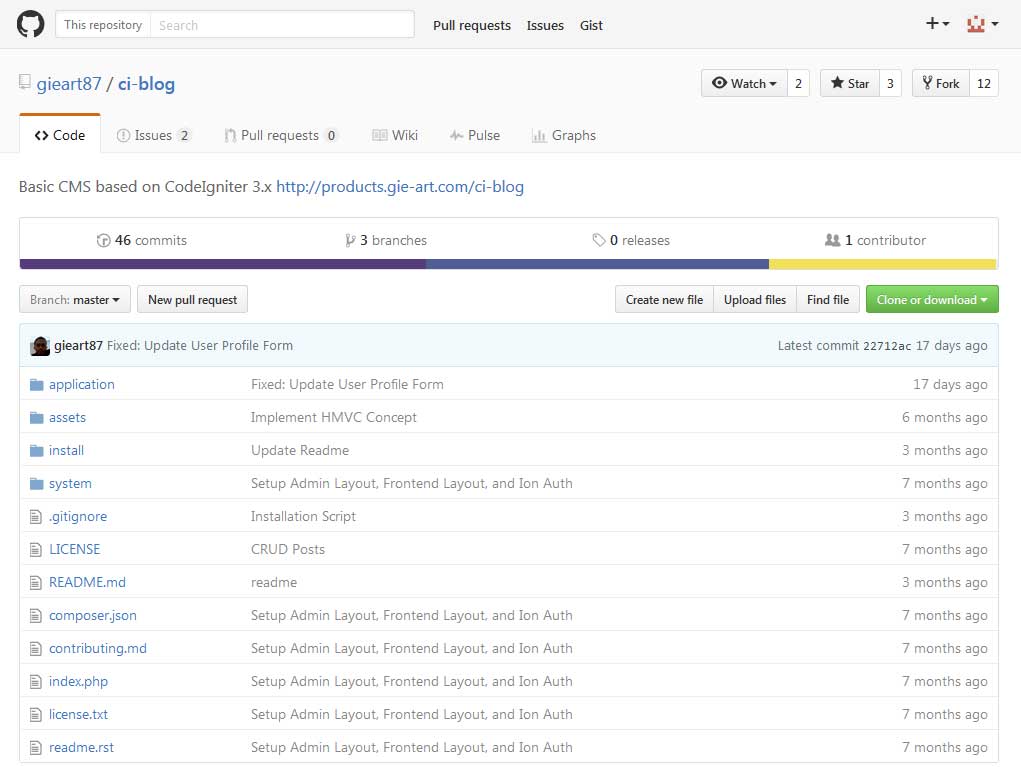Viewport: 1021px width, 767px height.
Task: View the 12 forks count
Action: pos(984,83)
